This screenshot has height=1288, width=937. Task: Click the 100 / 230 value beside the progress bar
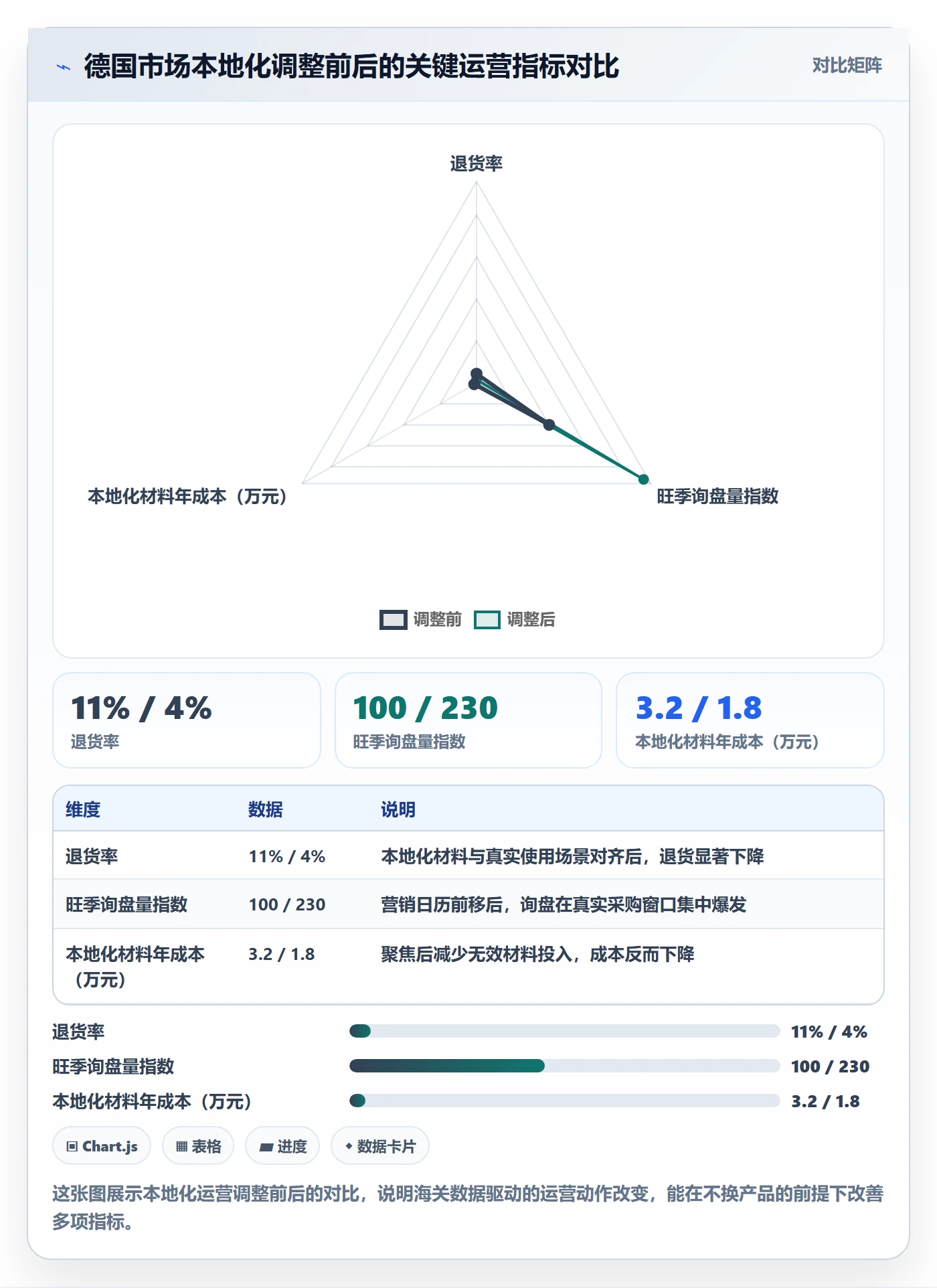tap(831, 1066)
